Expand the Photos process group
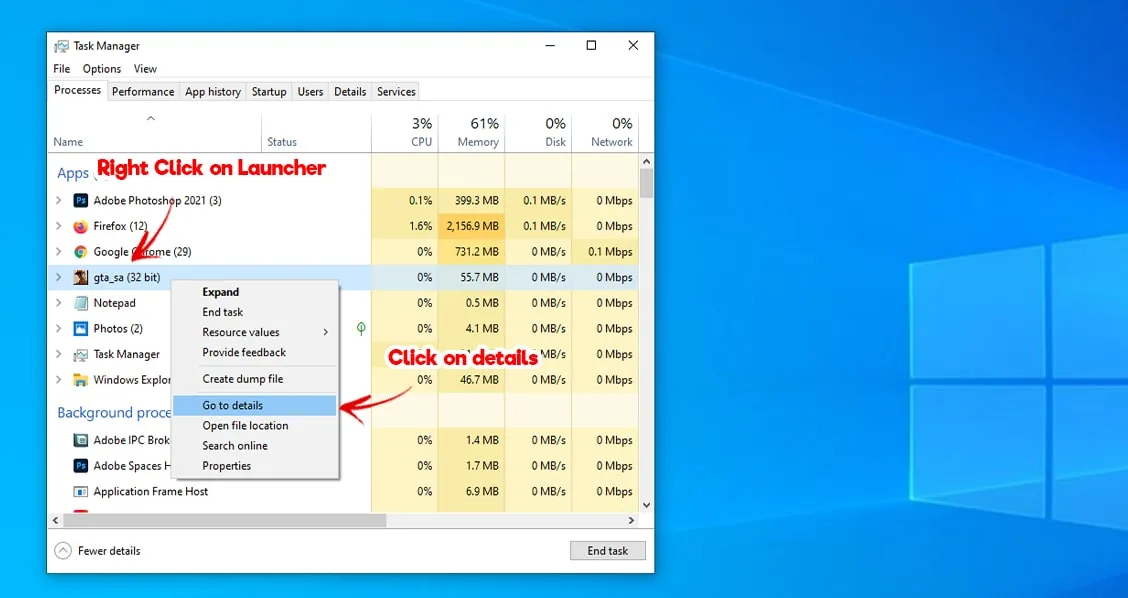The height and width of the screenshot is (598, 1128). pyautogui.click(x=59, y=328)
